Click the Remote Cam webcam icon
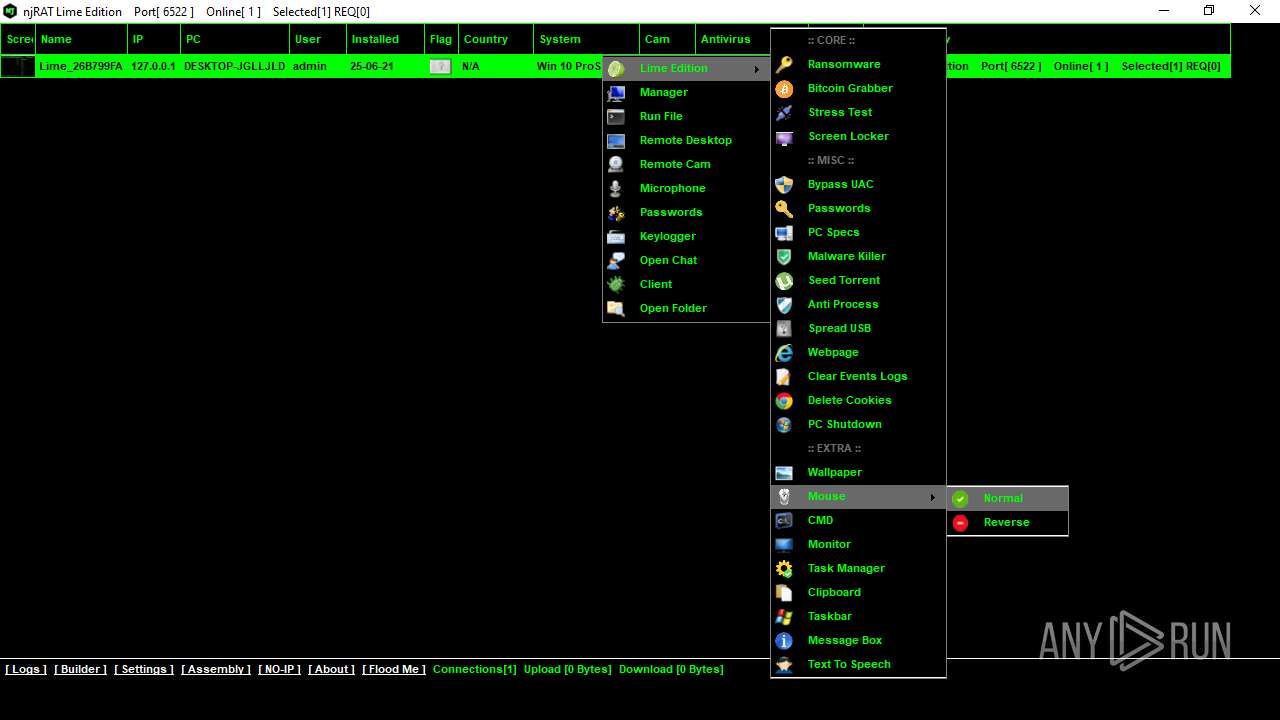Image resolution: width=1280 pixels, height=720 pixels. (x=617, y=164)
